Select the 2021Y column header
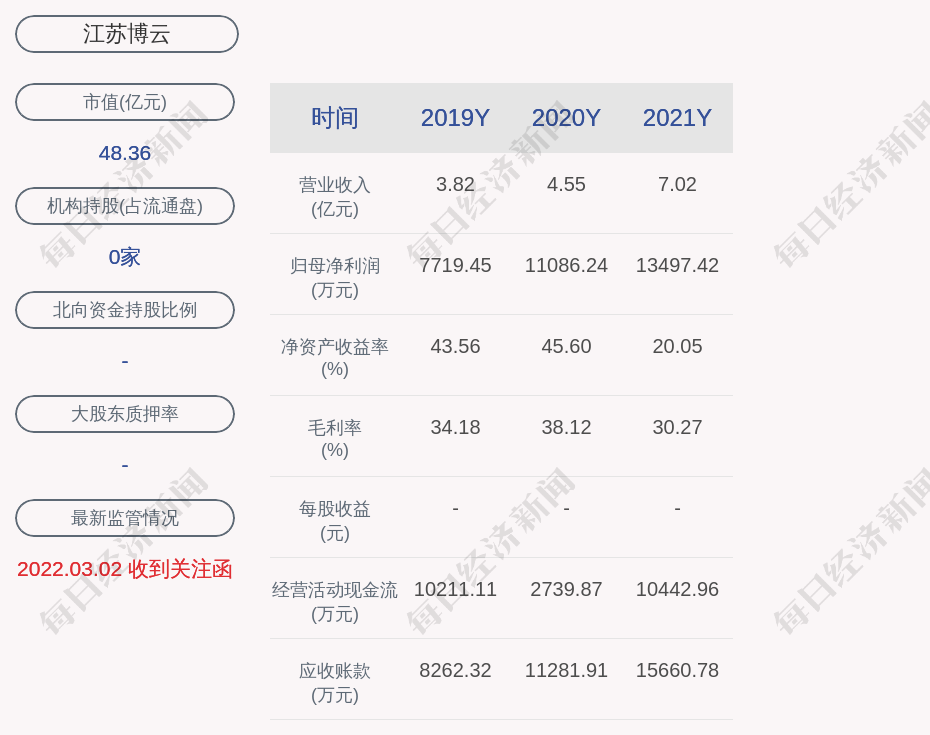Screen dimensions: 930x735 coord(677,118)
